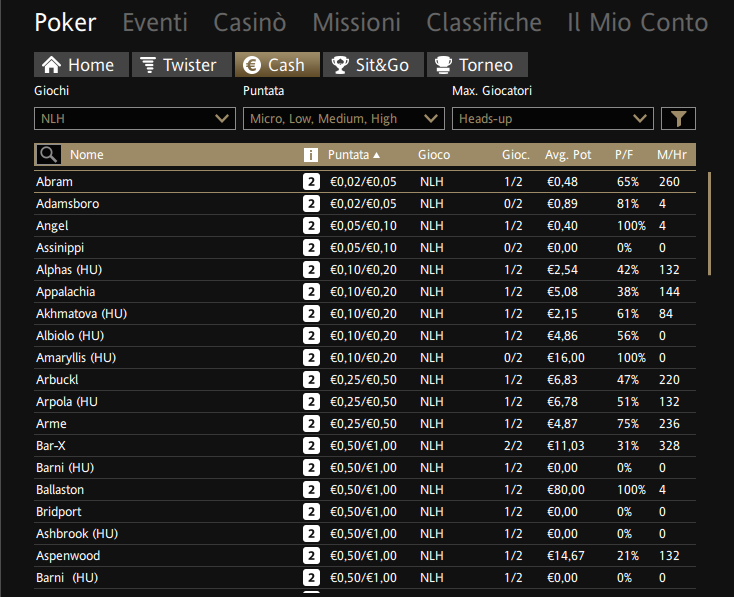
Task: Go to the Eventi menu
Action: pyautogui.click(x=155, y=22)
